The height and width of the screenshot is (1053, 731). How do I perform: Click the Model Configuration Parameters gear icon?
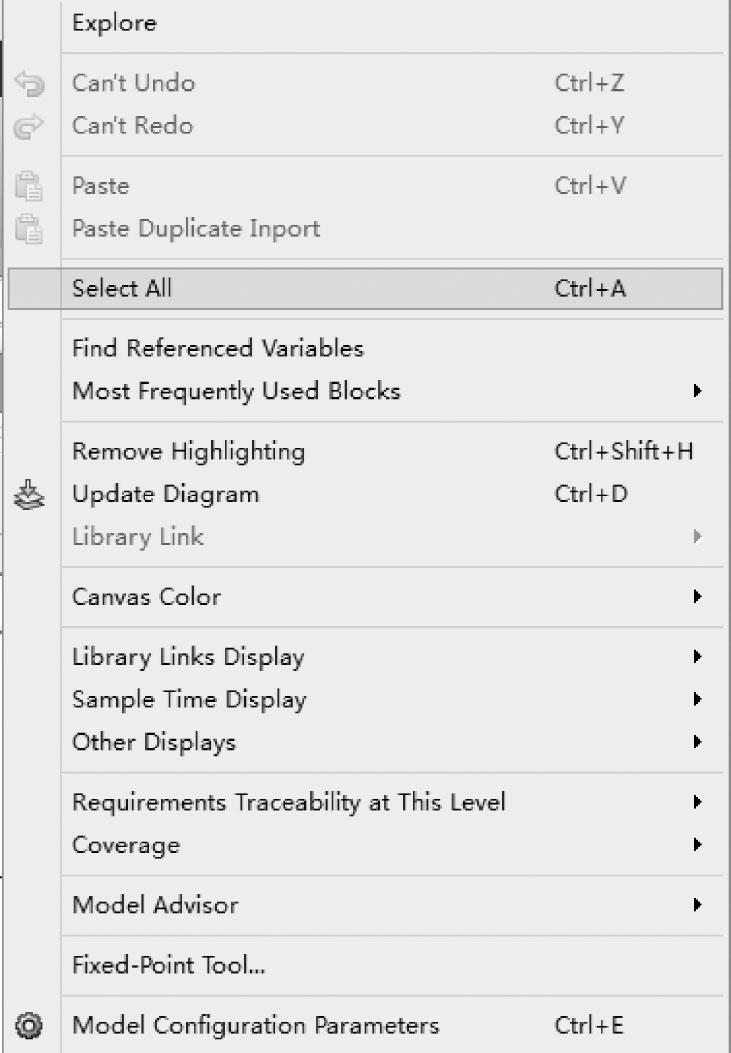click(29, 1025)
